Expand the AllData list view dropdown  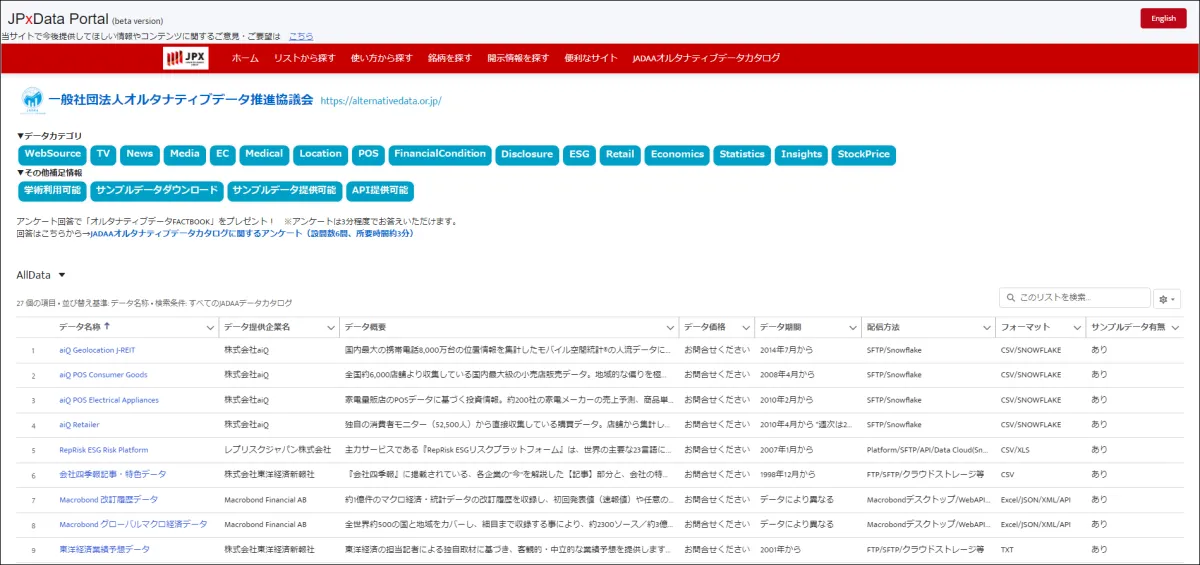[x=62, y=275]
